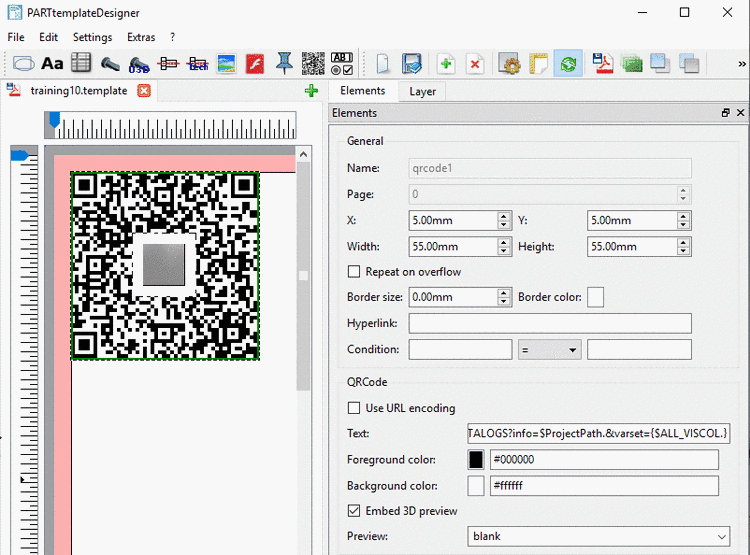The width and height of the screenshot is (750, 555).
Task: Click the Flash element icon
Action: click(255, 64)
